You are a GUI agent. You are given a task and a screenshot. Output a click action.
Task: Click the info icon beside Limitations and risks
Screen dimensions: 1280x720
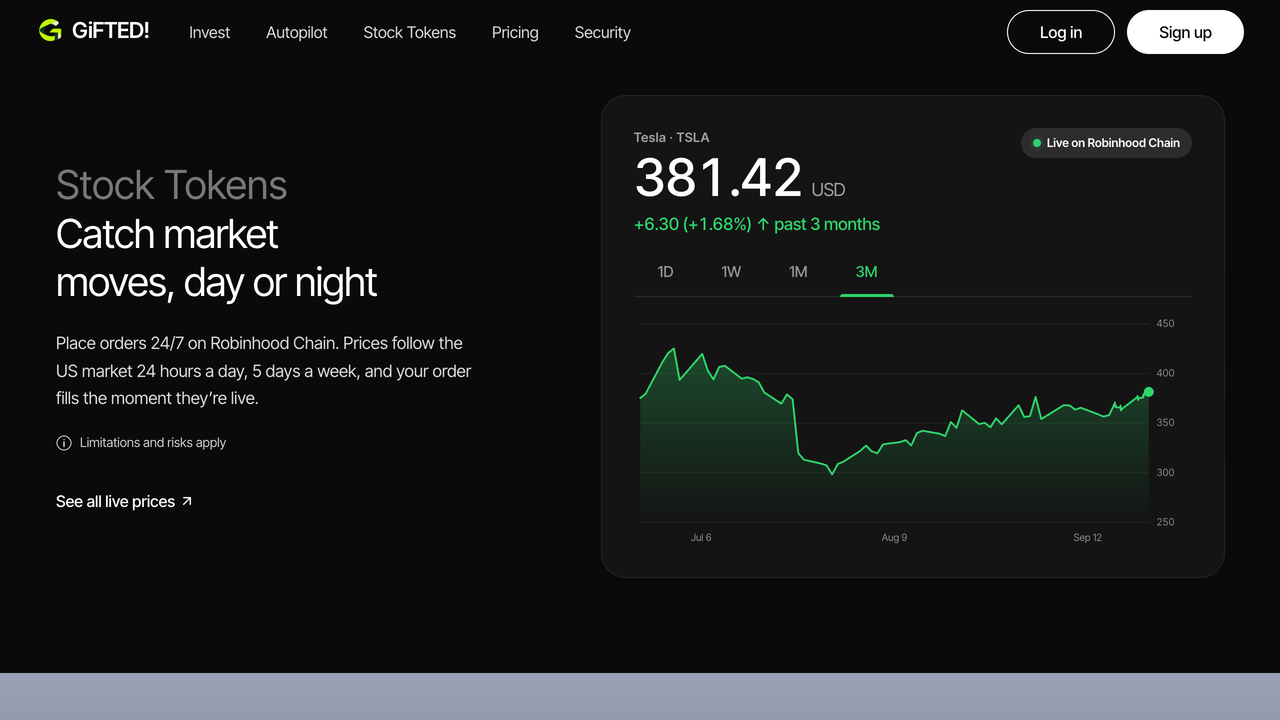(x=64, y=443)
